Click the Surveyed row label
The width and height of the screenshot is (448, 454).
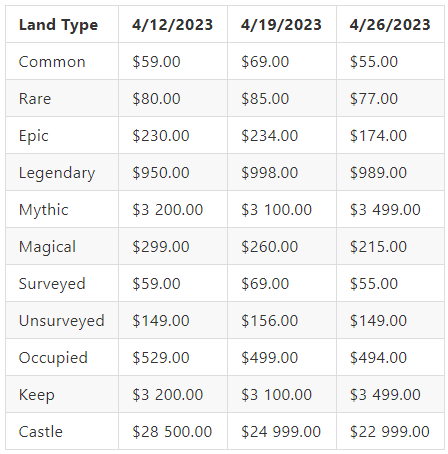[52, 284]
